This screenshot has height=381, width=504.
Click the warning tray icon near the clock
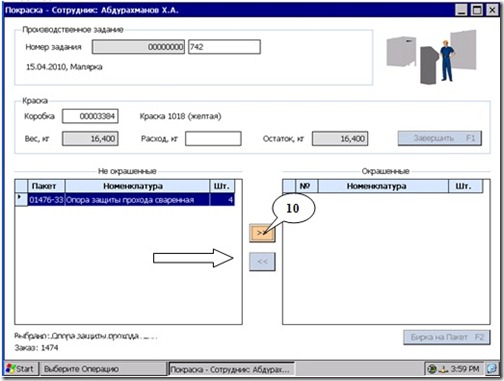(x=443, y=369)
